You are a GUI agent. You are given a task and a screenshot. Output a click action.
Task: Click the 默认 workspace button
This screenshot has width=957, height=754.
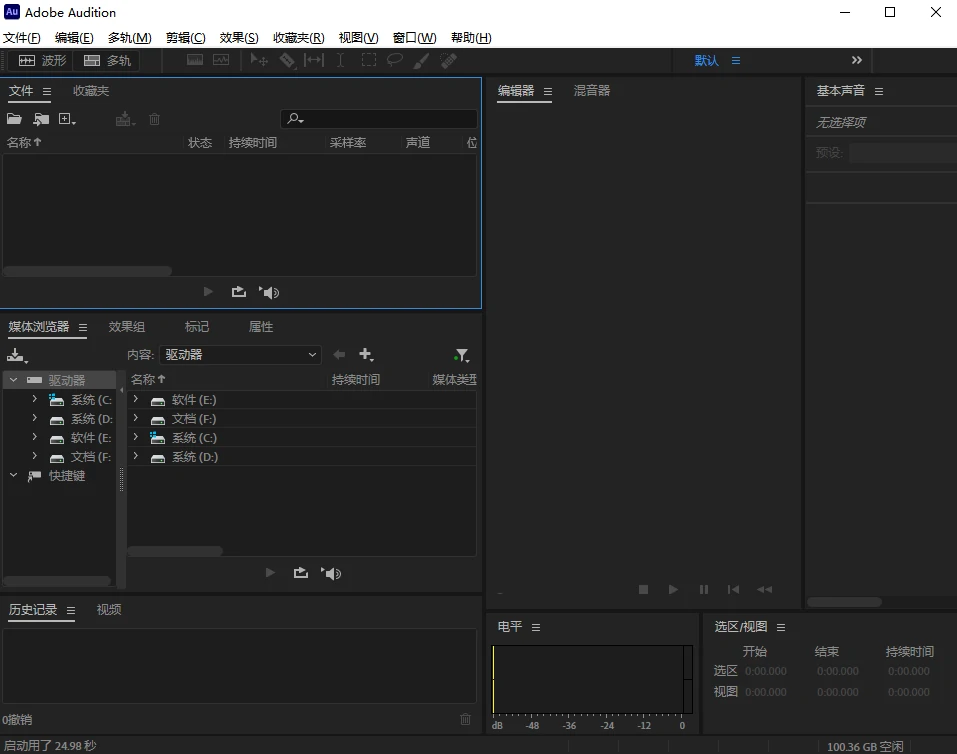pyautogui.click(x=706, y=61)
